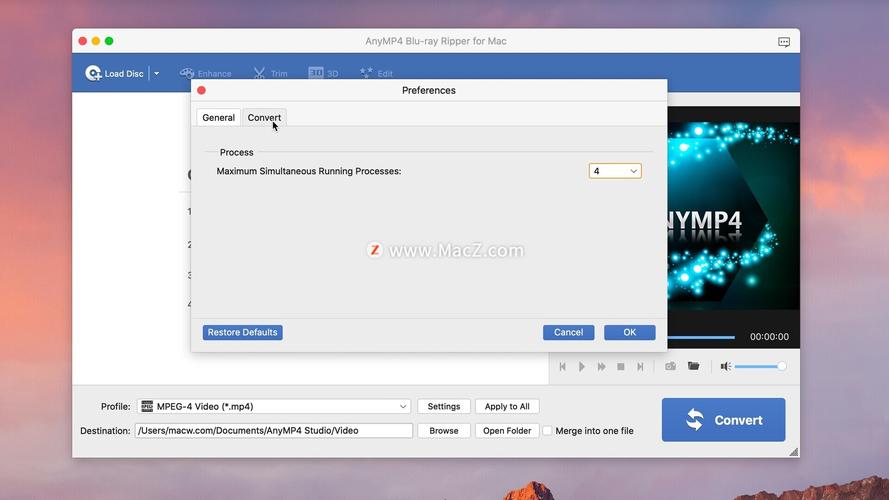Skip to previous clip in player

pos(562,367)
